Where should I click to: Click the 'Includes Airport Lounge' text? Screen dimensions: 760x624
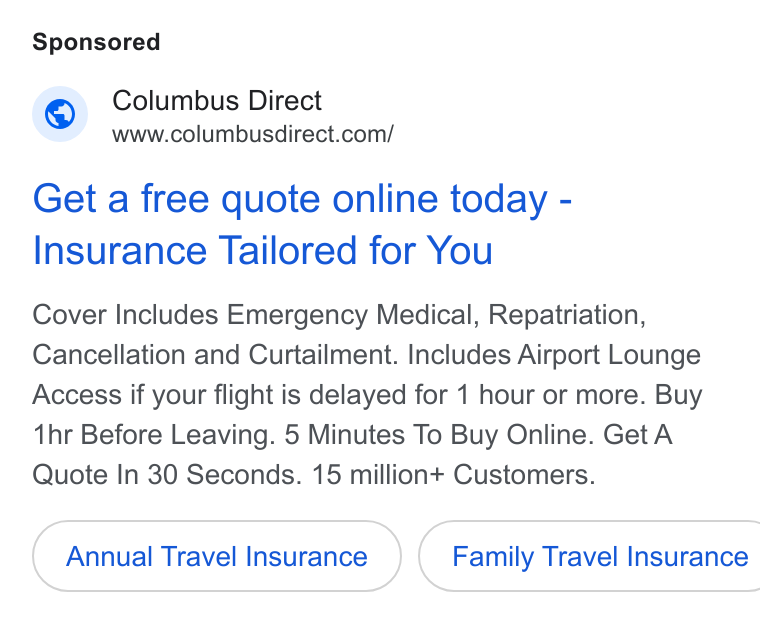pyautogui.click(x=554, y=355)
